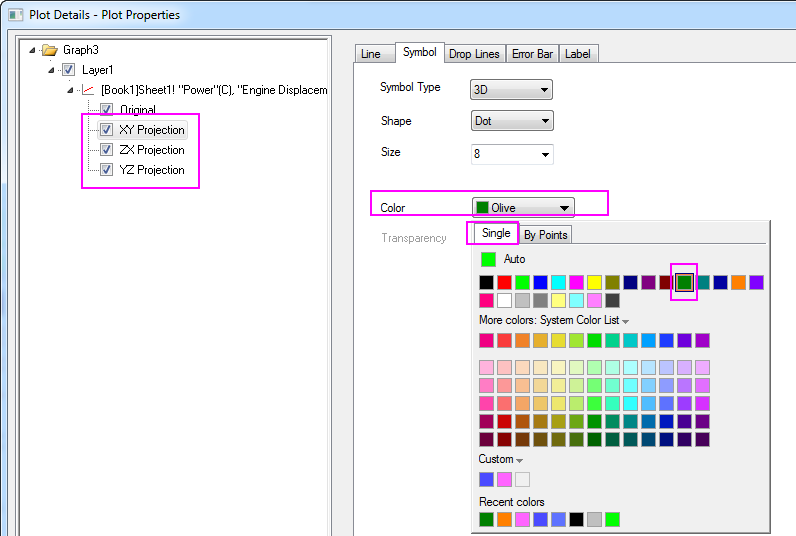Click the Graph3 folder icon
Screen dimensions: 796x536
point(50,50)
